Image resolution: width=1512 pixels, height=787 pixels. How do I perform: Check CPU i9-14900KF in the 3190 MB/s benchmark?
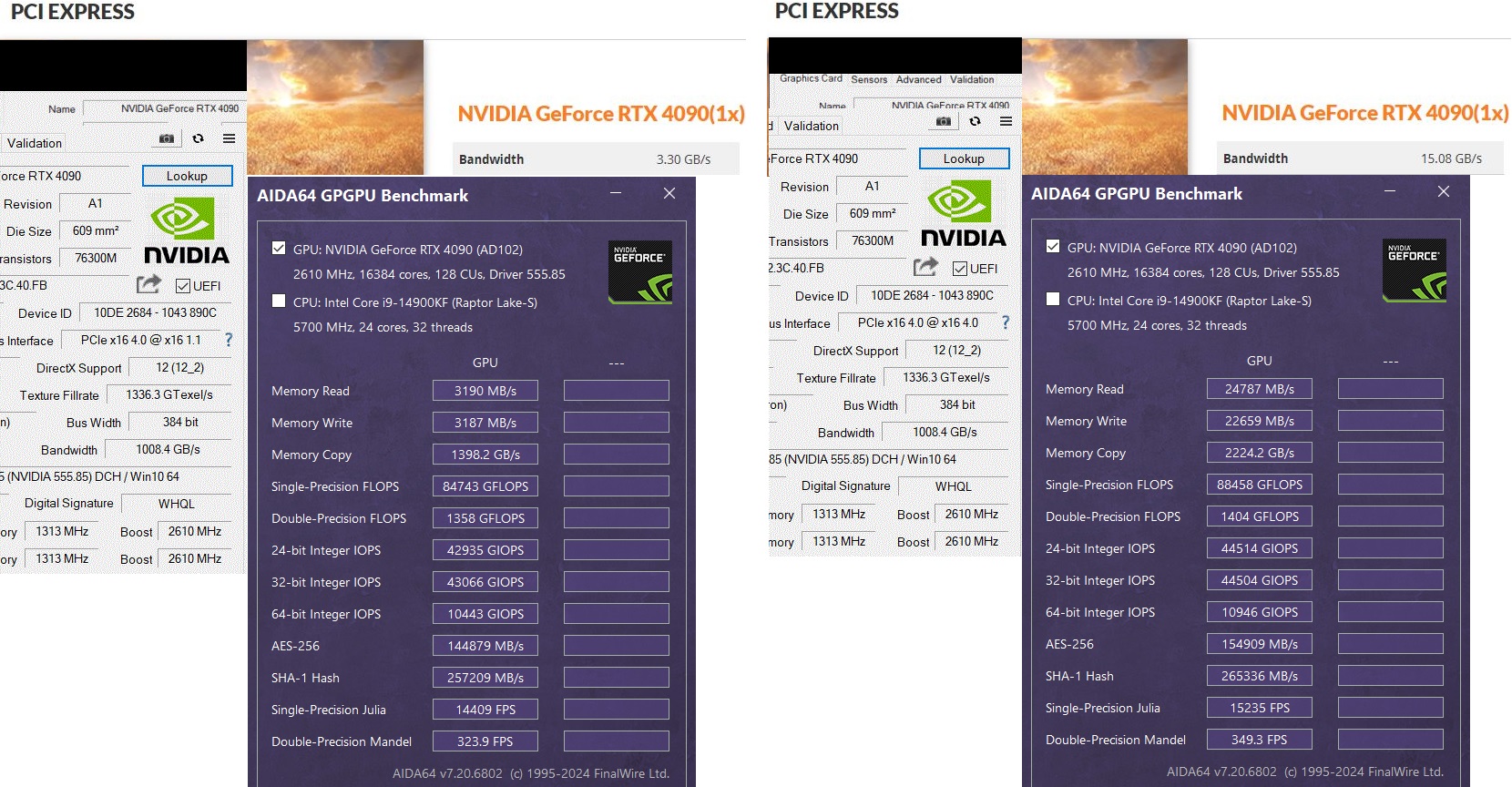279,301
